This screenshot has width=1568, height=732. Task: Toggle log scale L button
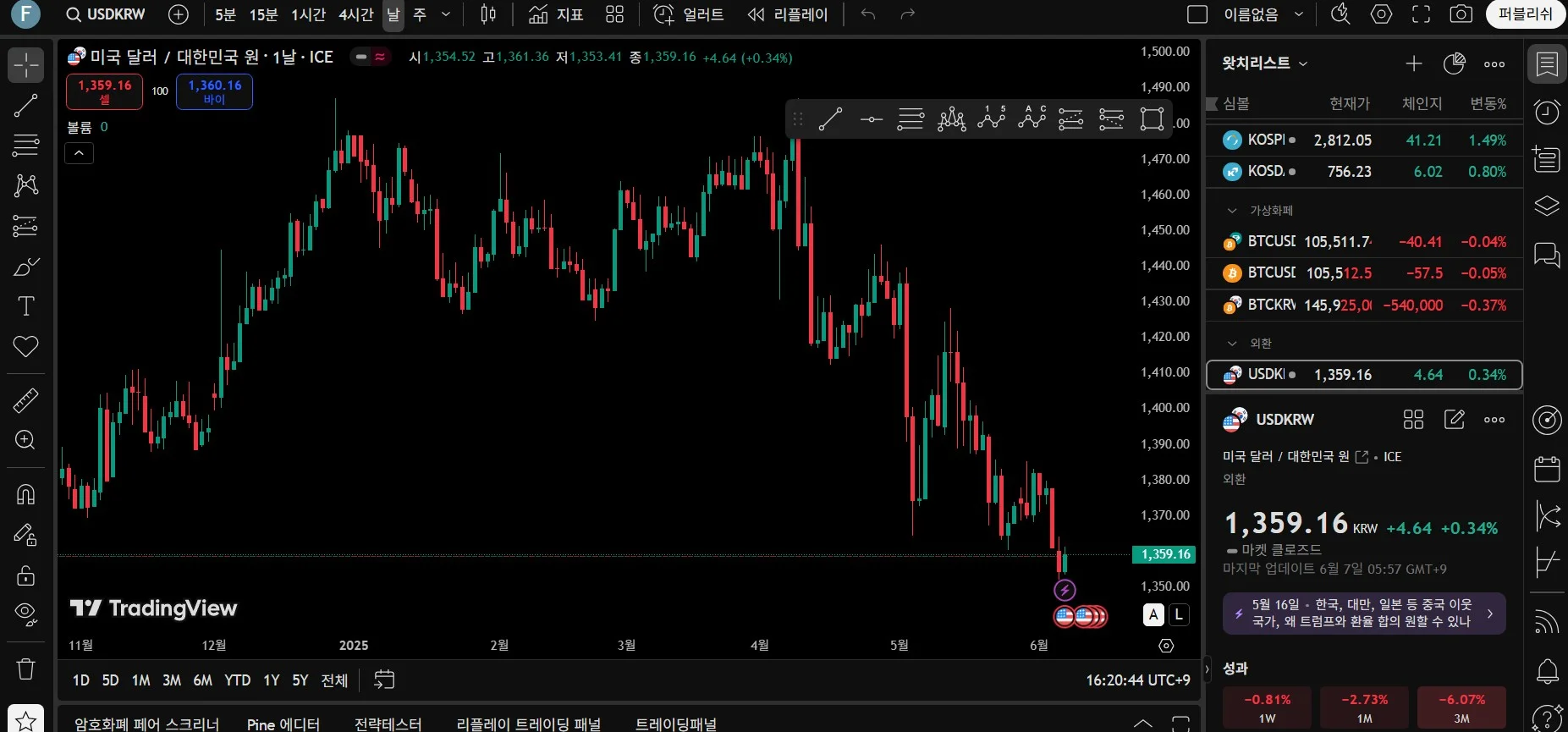point(1179,614)
